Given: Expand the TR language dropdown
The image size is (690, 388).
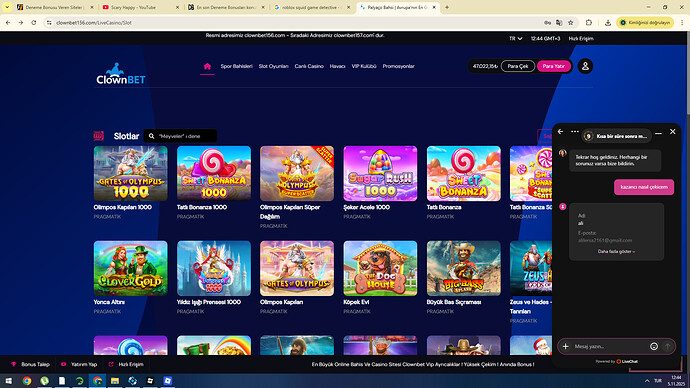Looking at the screenshot, I should click(x=515, y=39).
